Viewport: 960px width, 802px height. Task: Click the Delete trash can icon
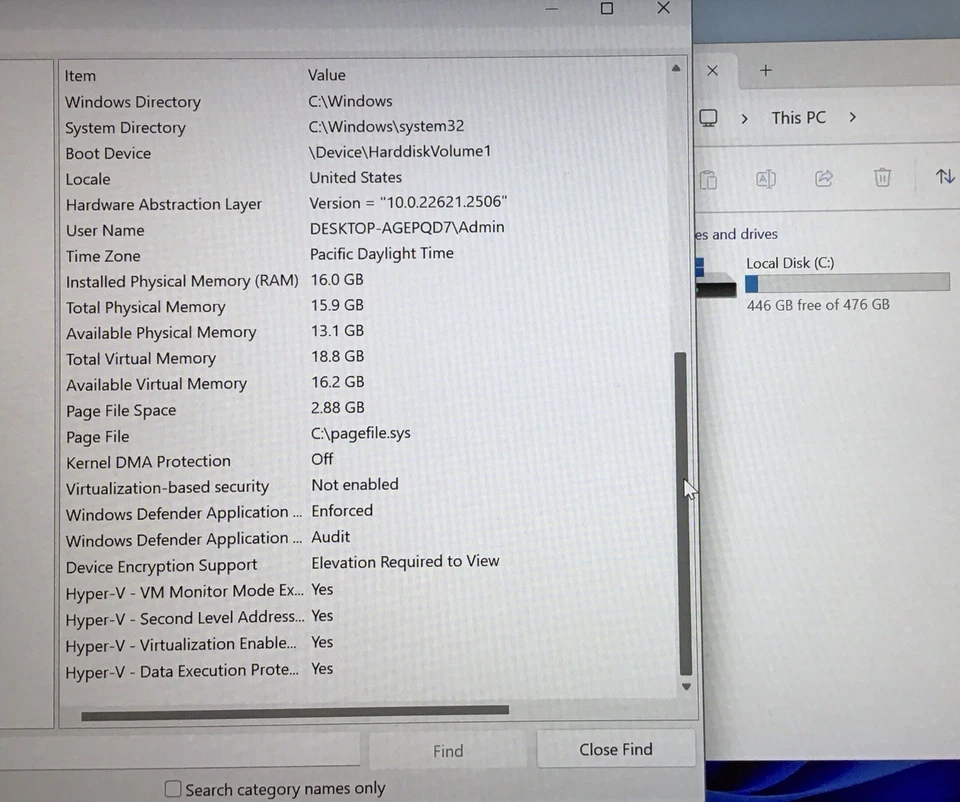[x=882, y=178]
